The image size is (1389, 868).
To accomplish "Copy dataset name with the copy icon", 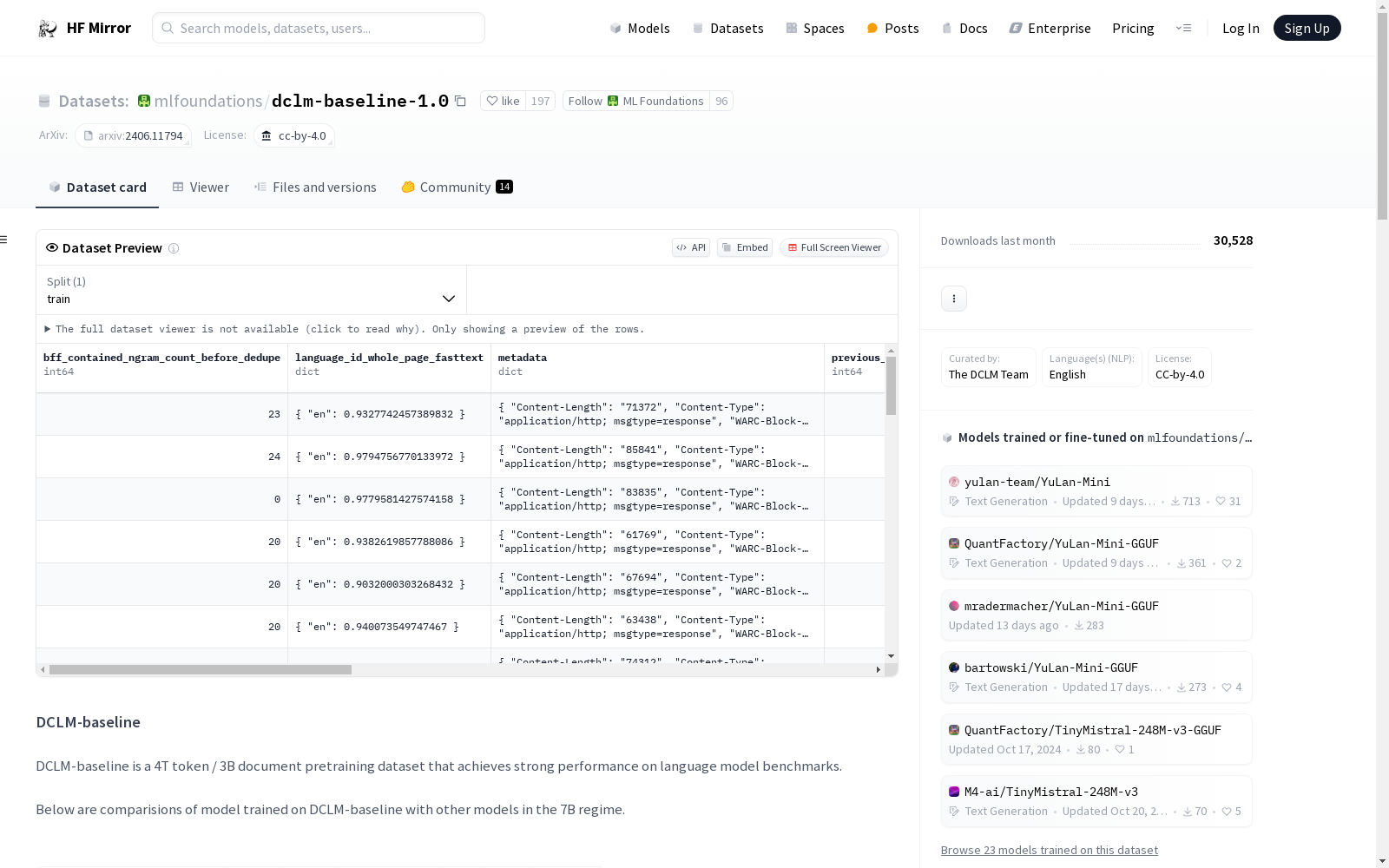I will 460,102.
